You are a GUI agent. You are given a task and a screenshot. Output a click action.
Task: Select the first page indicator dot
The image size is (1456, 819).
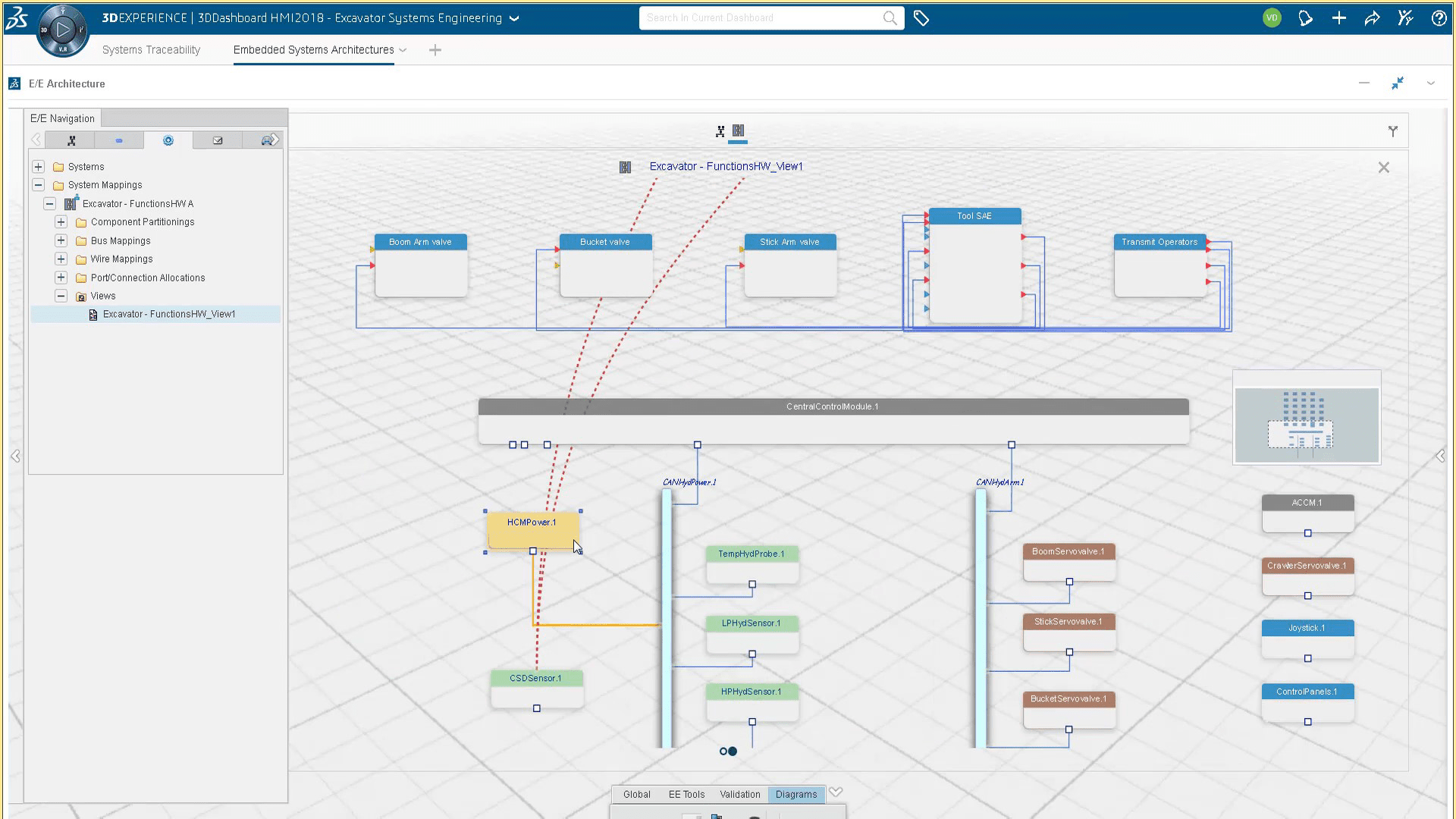pyautogui.click(x=723, y=752)
